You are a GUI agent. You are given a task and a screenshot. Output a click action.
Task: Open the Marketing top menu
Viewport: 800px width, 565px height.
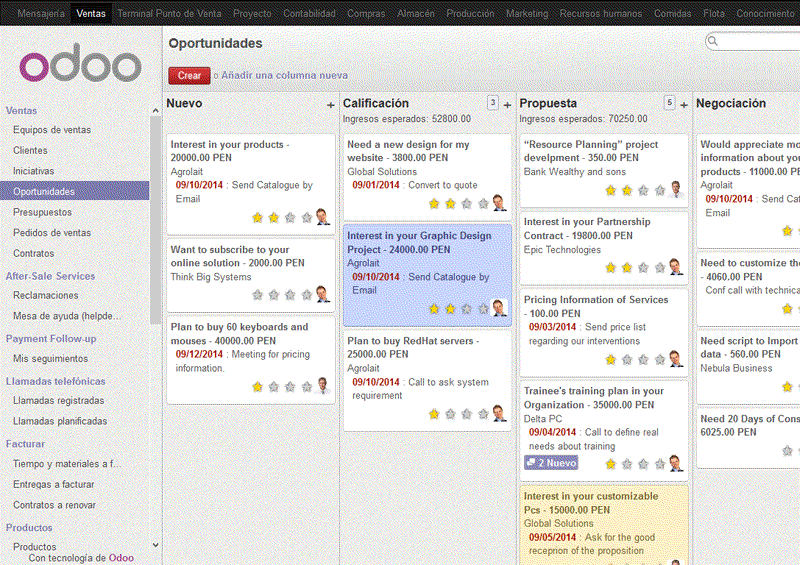(x=527, y=13)
